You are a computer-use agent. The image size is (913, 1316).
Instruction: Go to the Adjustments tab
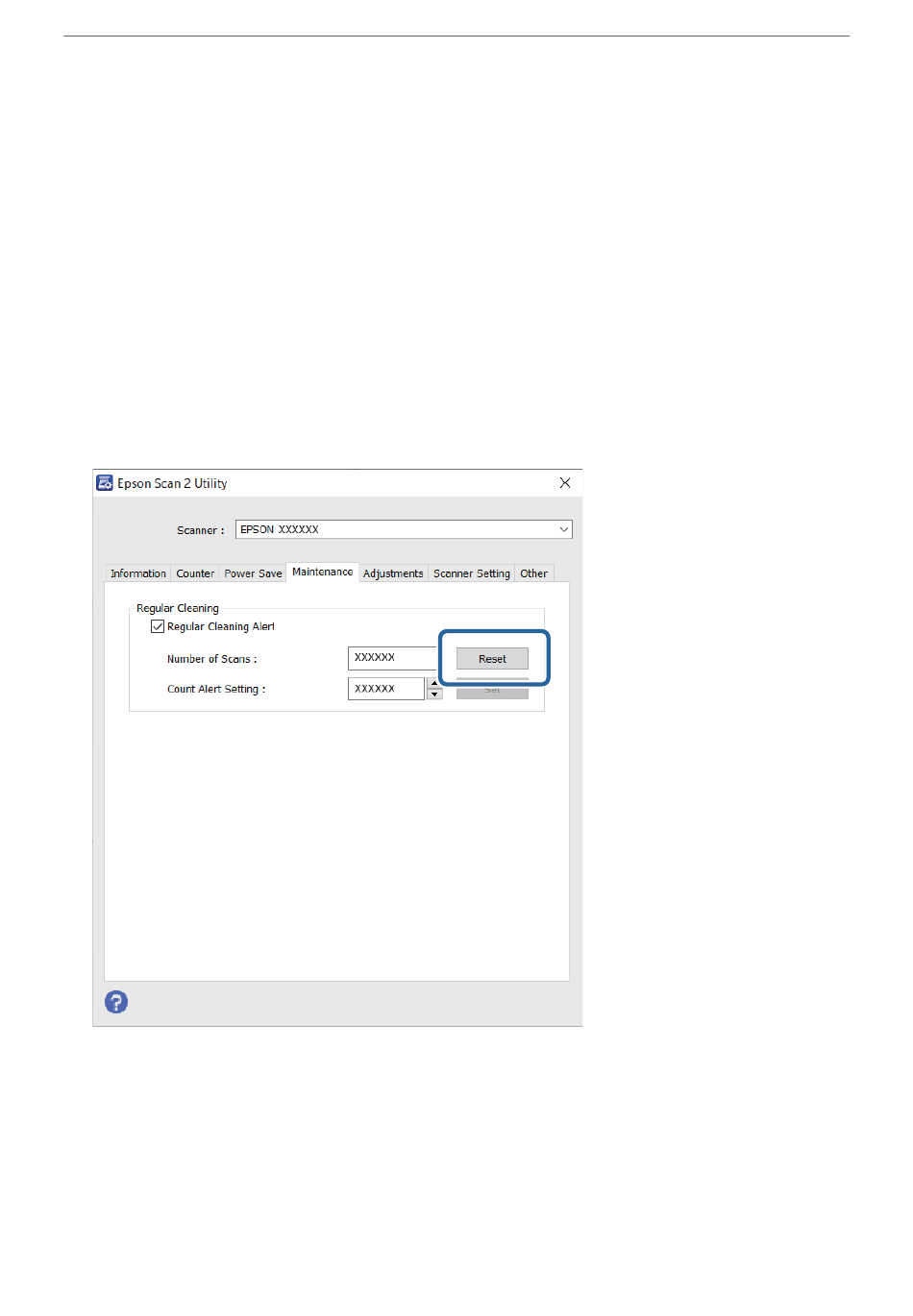point(393,573)
